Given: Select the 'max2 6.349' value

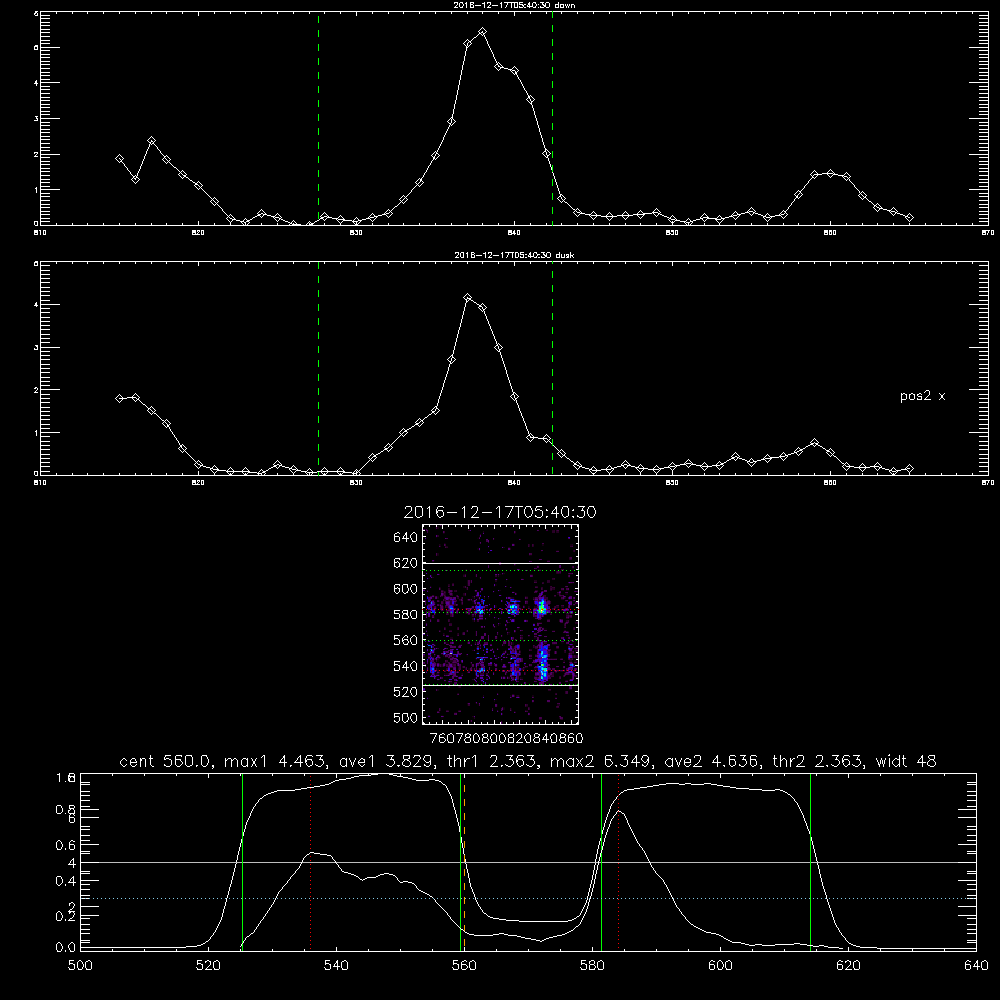Looking at the screenshot, I should click(601, 761).
